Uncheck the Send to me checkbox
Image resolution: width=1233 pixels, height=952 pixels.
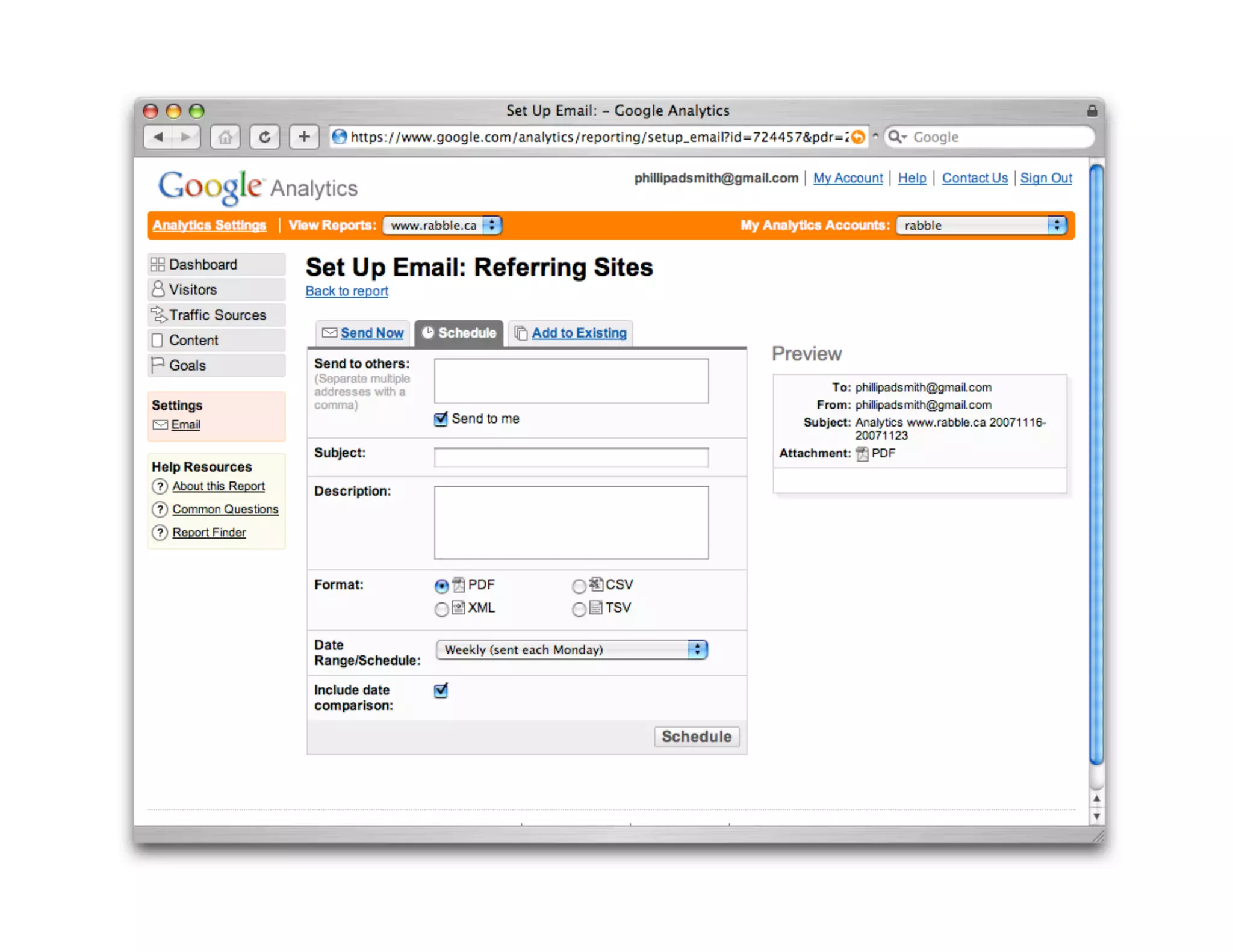coord(441,419)
